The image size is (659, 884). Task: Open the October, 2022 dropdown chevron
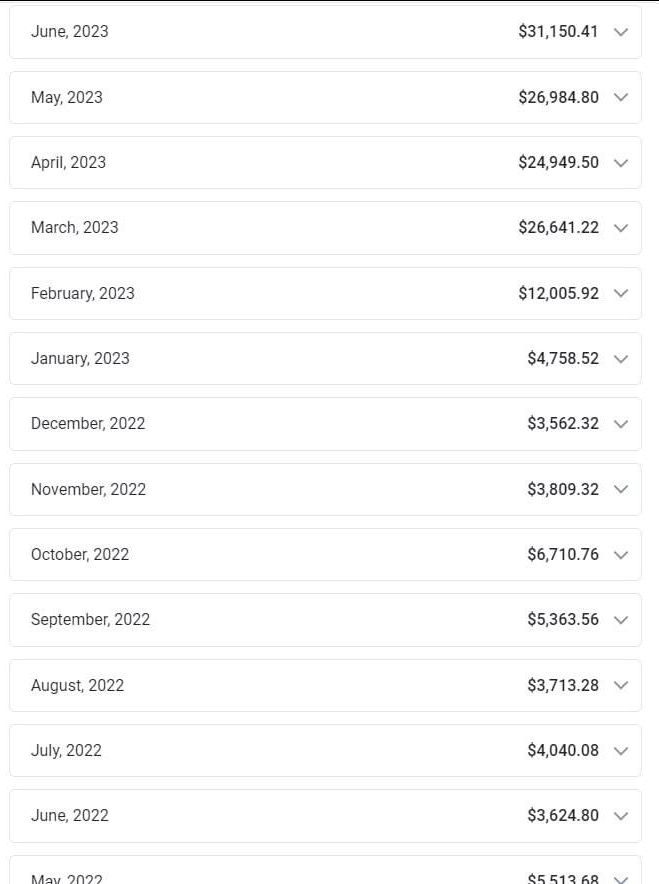(x=621, y=555)
